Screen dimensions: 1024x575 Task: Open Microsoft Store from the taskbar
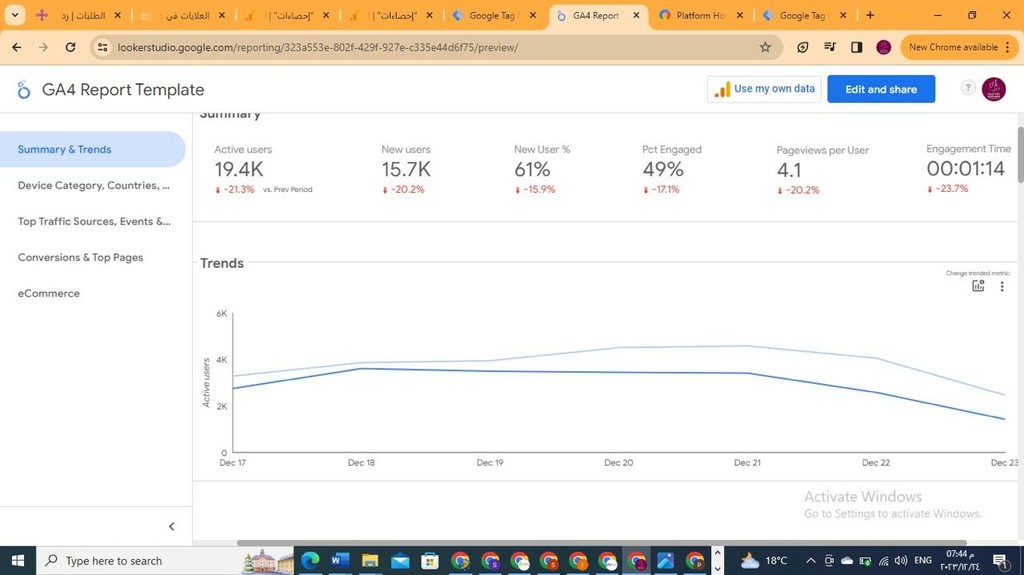(430, 561)
